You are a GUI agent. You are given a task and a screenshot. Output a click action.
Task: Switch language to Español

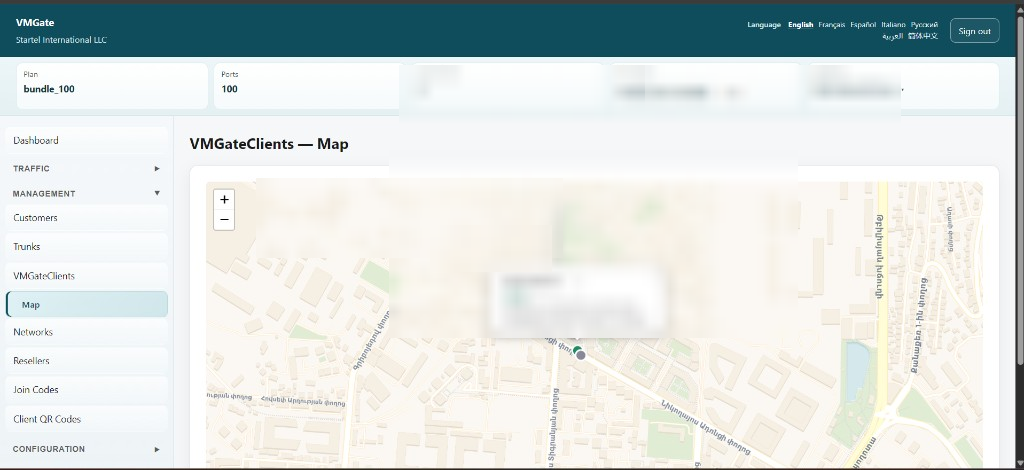coord(863,25)
